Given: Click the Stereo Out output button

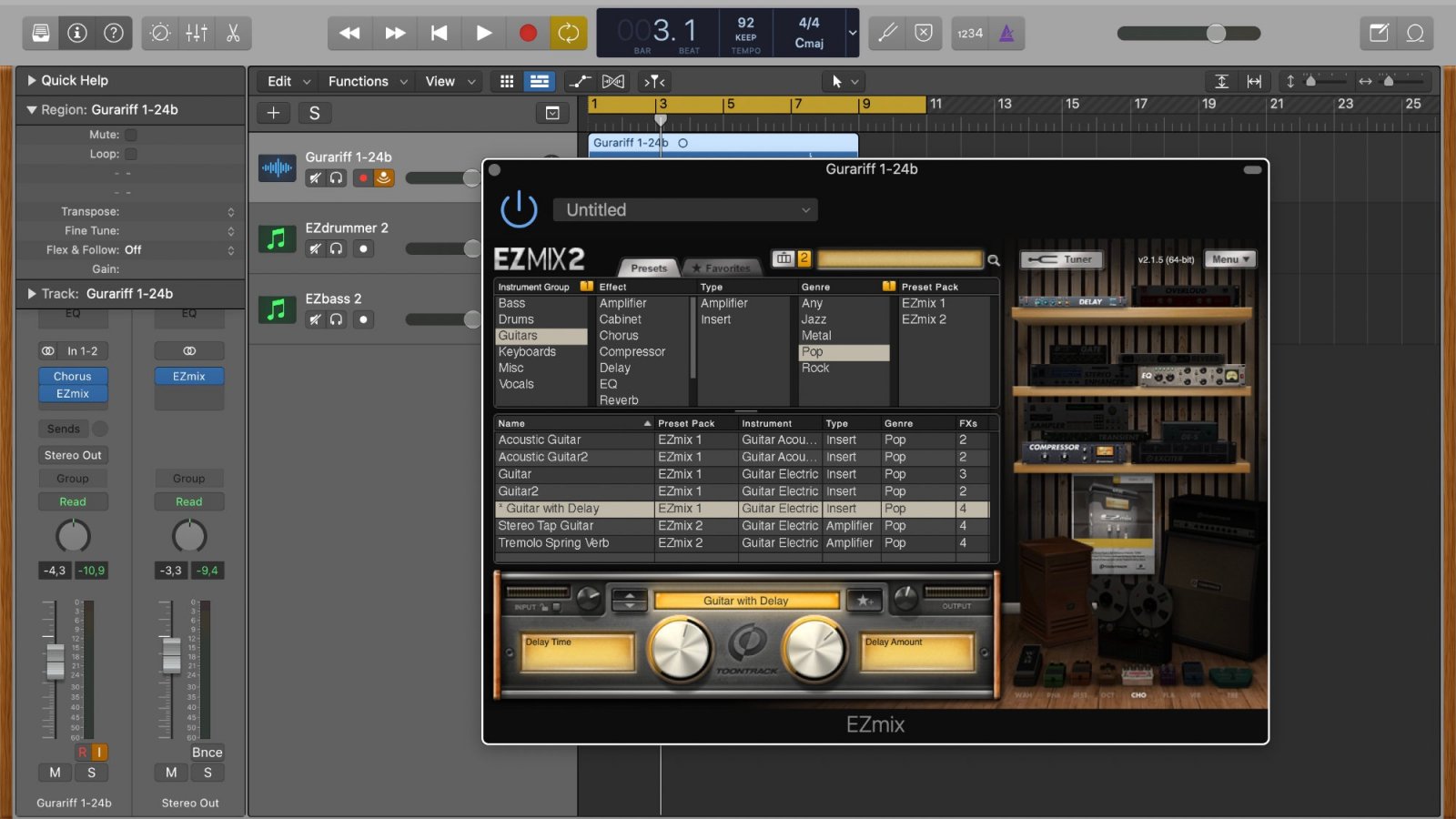Looking at the screenshot, I should (x=73, y=455).
